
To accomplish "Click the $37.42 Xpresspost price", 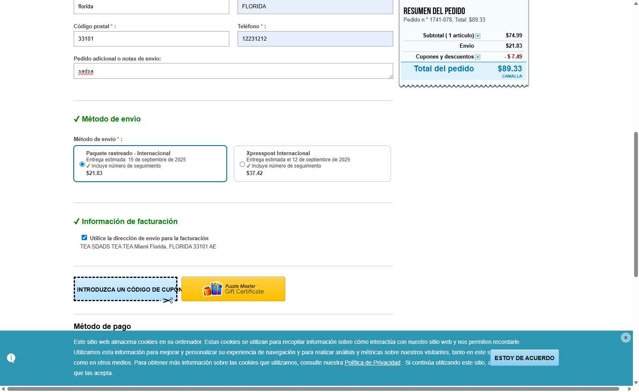I will point(254,173).
